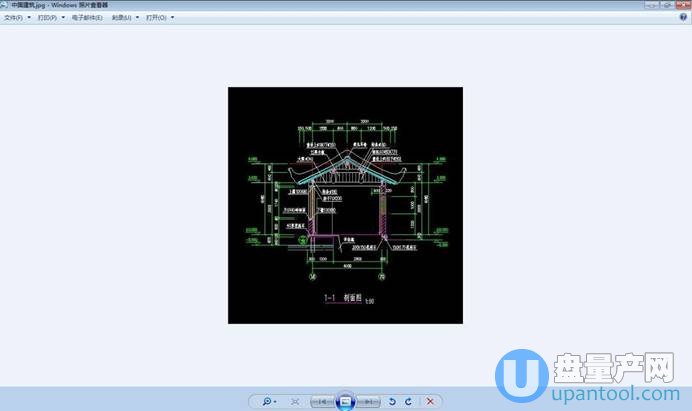
Task: Open the 刻录(U) menu
Action: tap(121, 17)
